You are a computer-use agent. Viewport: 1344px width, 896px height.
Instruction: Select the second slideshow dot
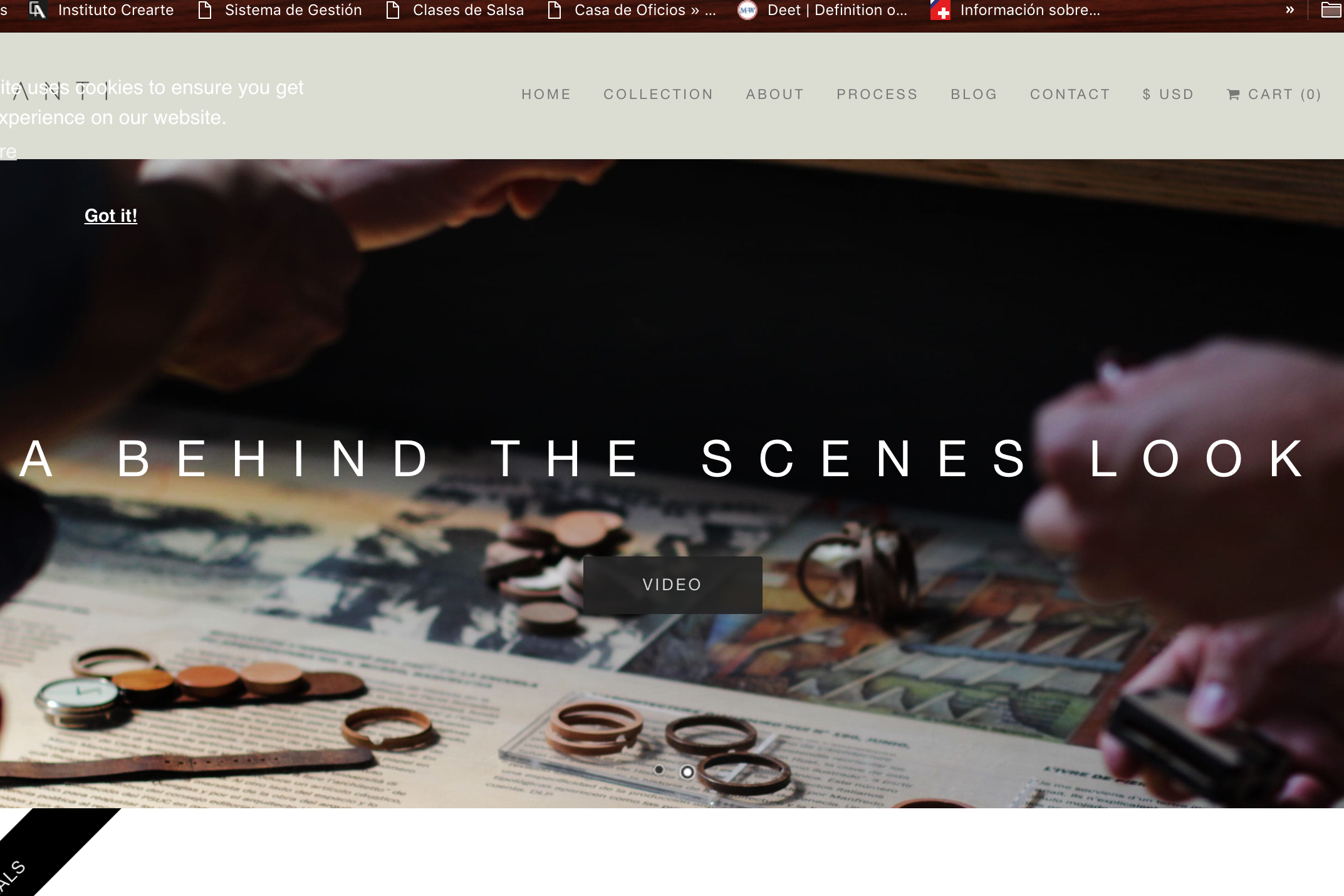click(x=687, y=772)
